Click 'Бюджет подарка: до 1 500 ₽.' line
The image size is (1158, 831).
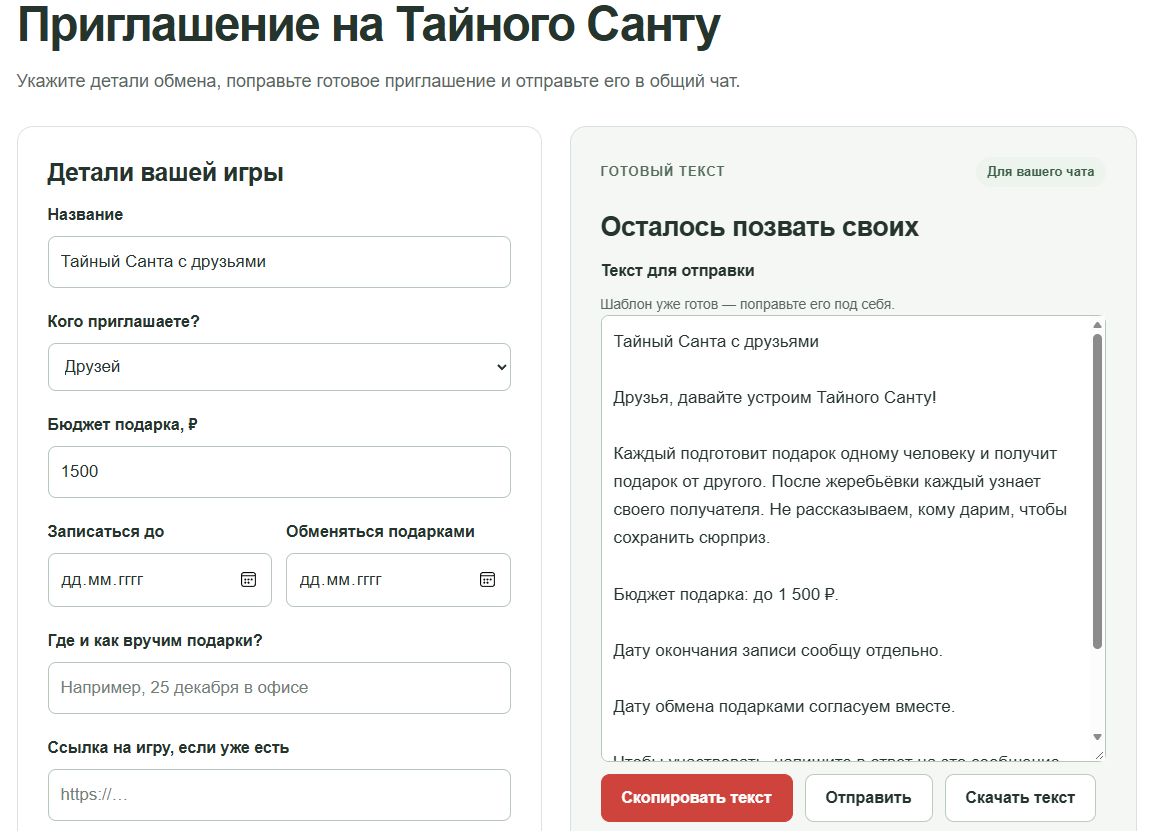point(726,595)
